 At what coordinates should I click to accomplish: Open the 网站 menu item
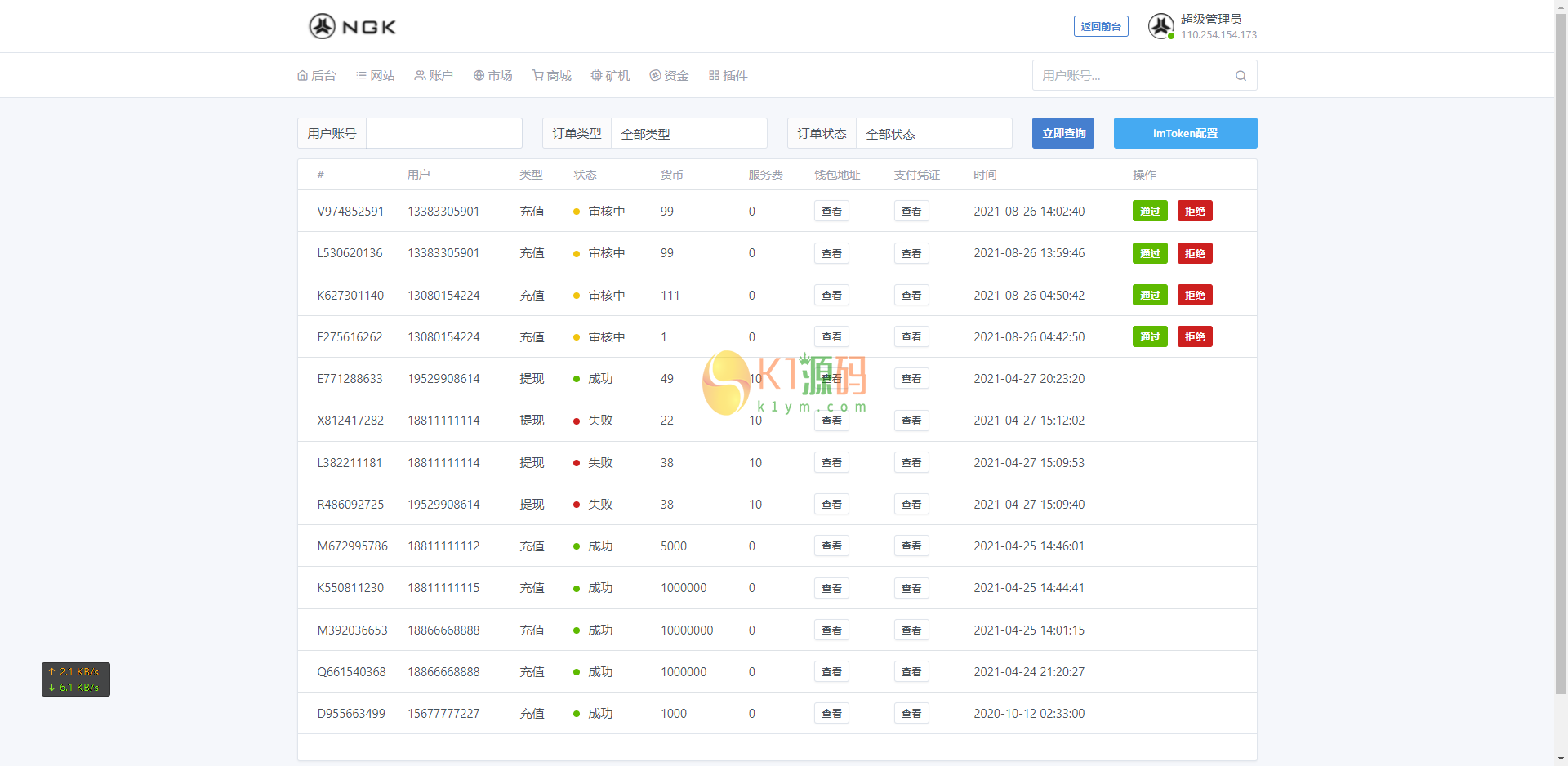[x=376, y=76]
